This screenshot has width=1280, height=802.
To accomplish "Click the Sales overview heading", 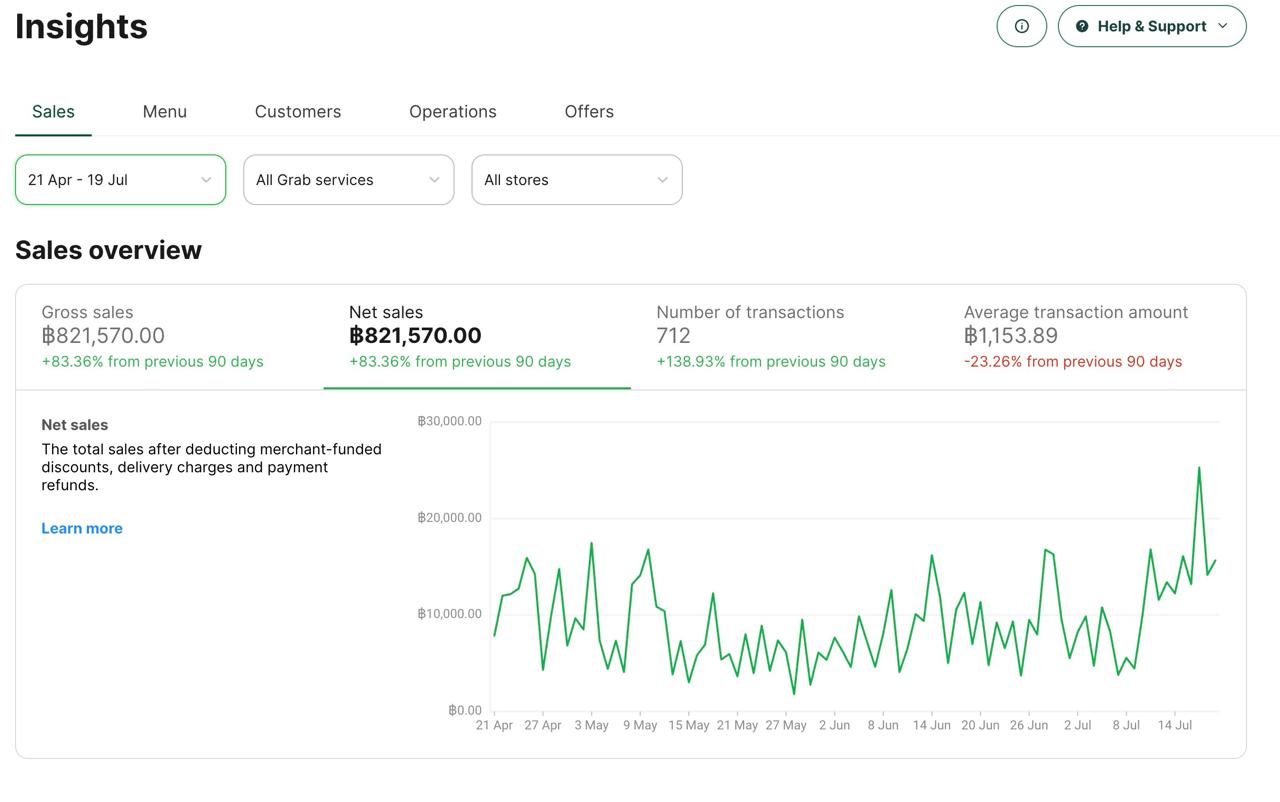I will pos(108,250).
